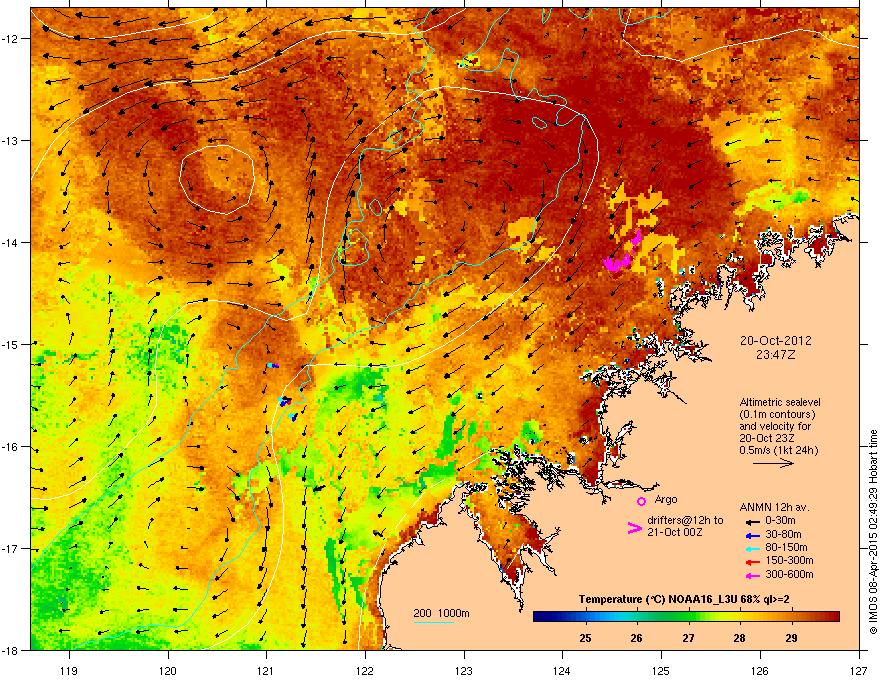Click the closed white sea-level contour near 120.5E
The width and height of the screenshot is (880, 680).
tap(217, 180)
